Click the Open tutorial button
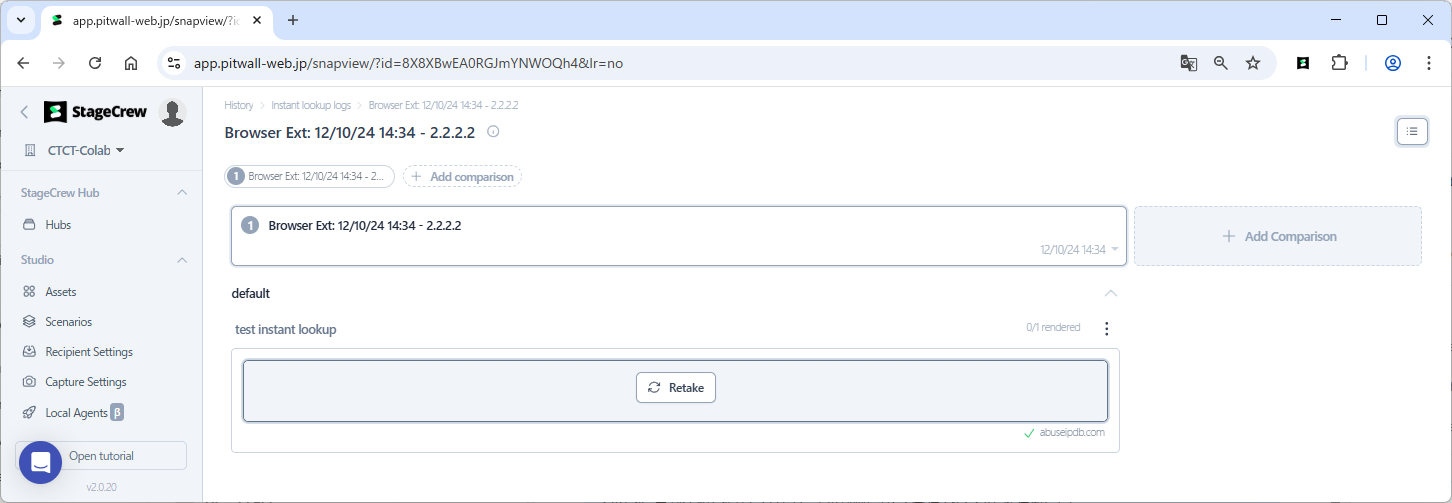The width and height of the screenshot is (1452, 503). coord(101,456)
